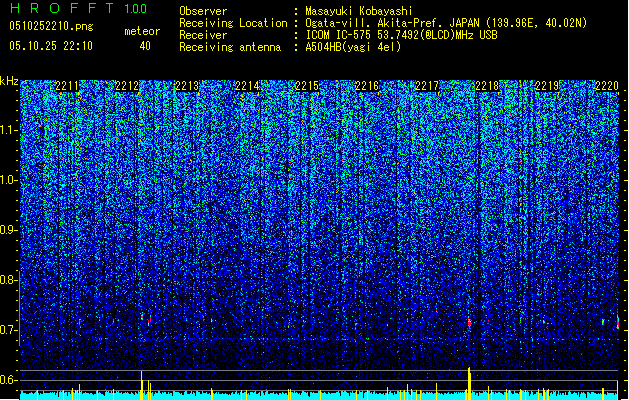
Task: Select the ICOM IC-575 53.7492 MHz USB text
Action: pos(401,35)
